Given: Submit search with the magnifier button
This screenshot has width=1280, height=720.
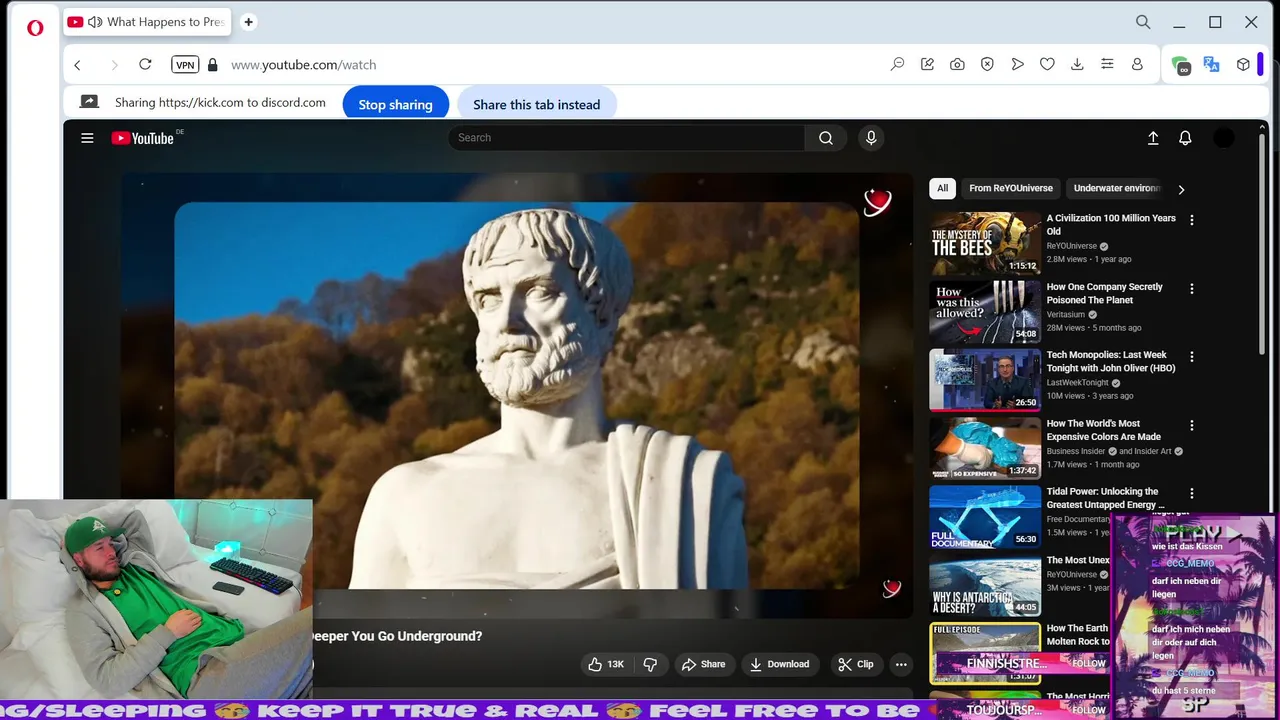Looking at the screenshot, I should click(x=826, y=138).
